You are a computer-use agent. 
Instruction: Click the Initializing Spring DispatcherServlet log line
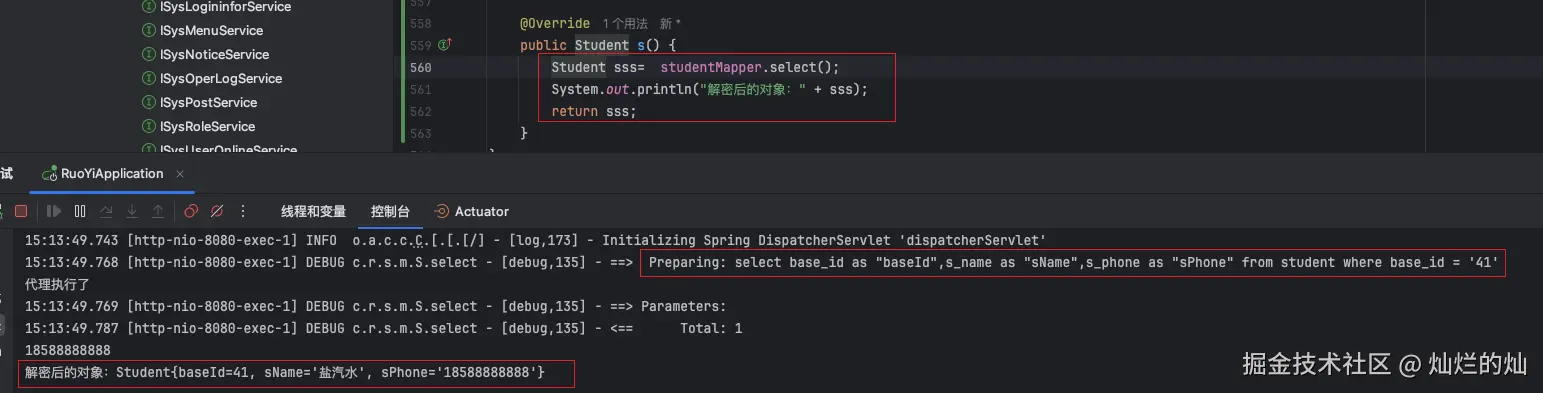pos(535,241)
